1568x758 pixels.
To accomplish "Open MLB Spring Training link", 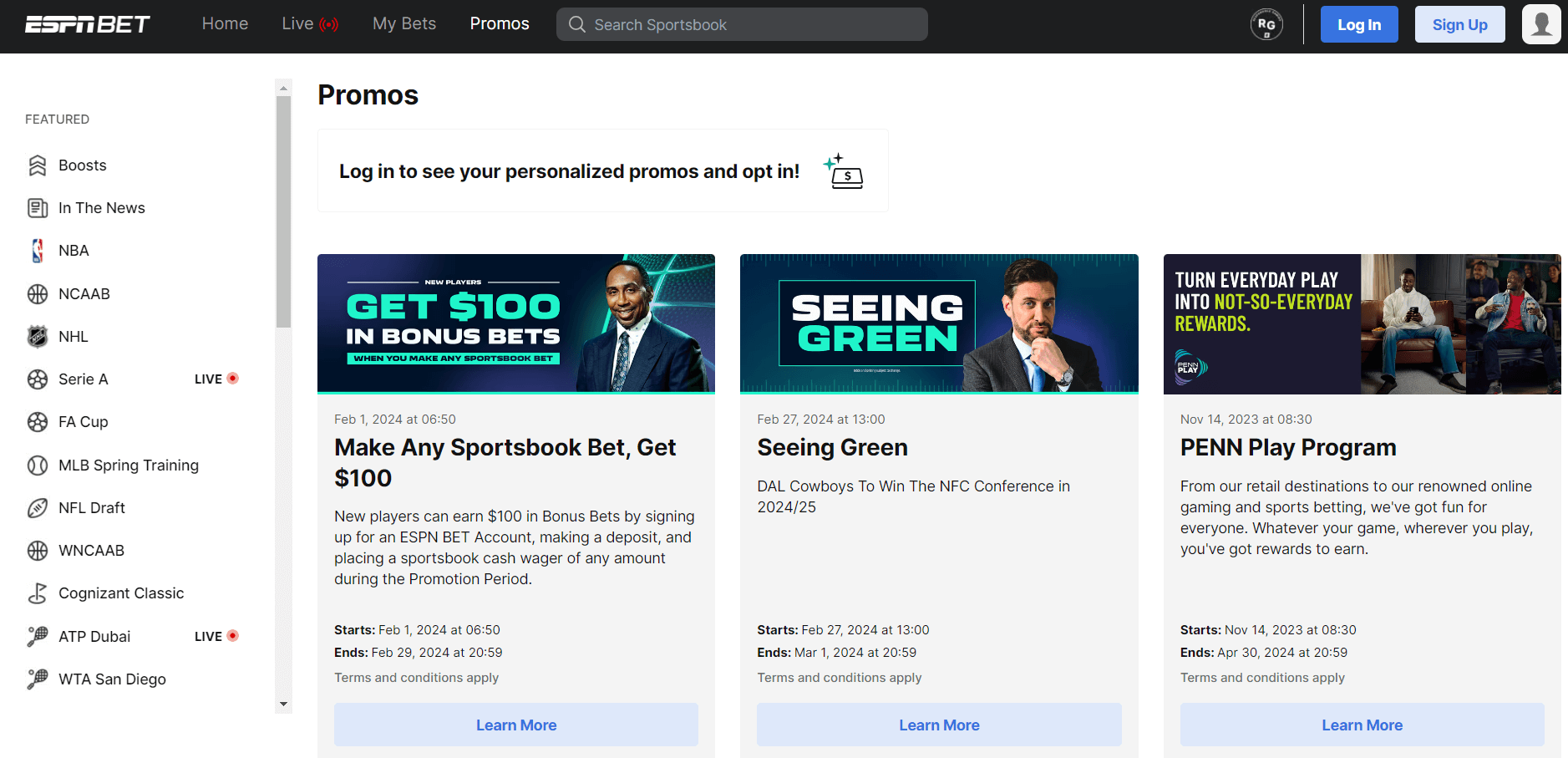I will point(129,465).
